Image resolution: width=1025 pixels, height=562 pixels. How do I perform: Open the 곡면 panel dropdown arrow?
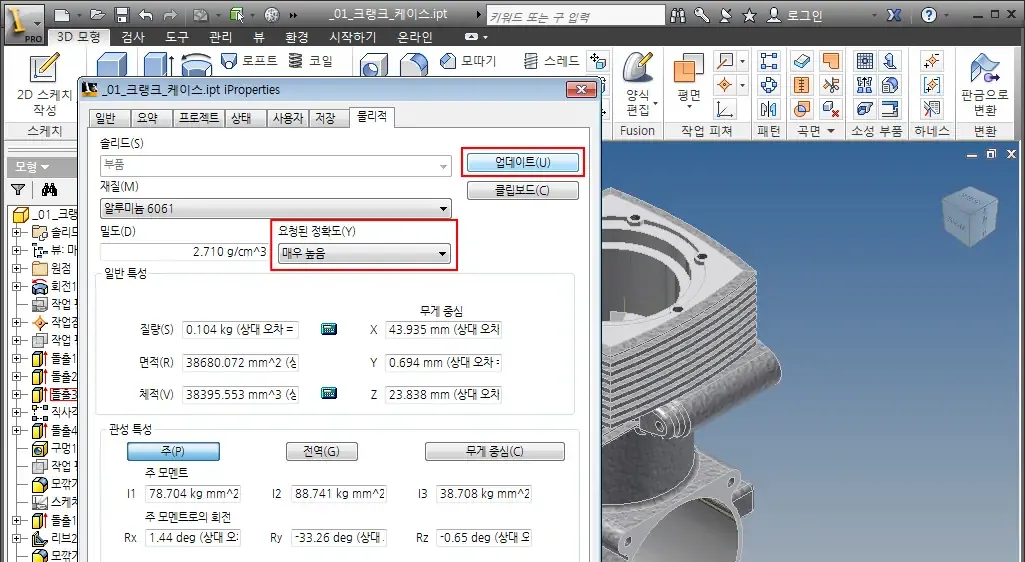point(831,131)
